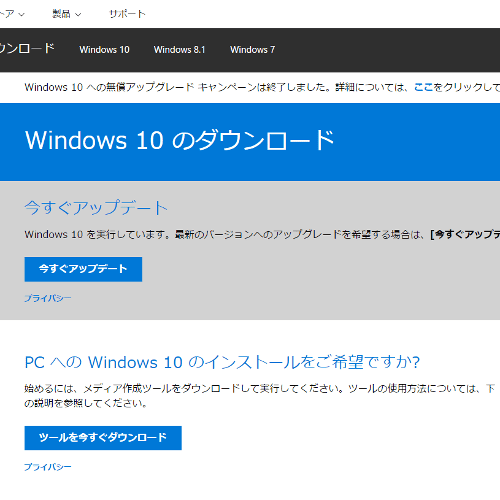The image size is (500, 500).
Task: Open the サポート menu item
Action: 127,14
